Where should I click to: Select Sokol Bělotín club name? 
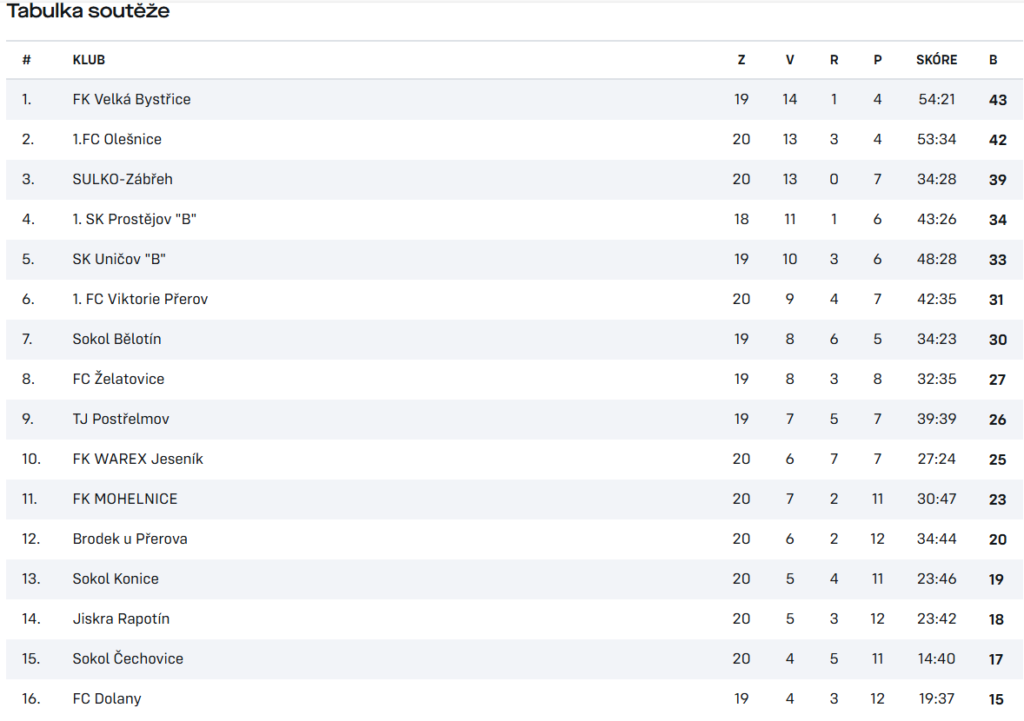click(x=117, y=338)
